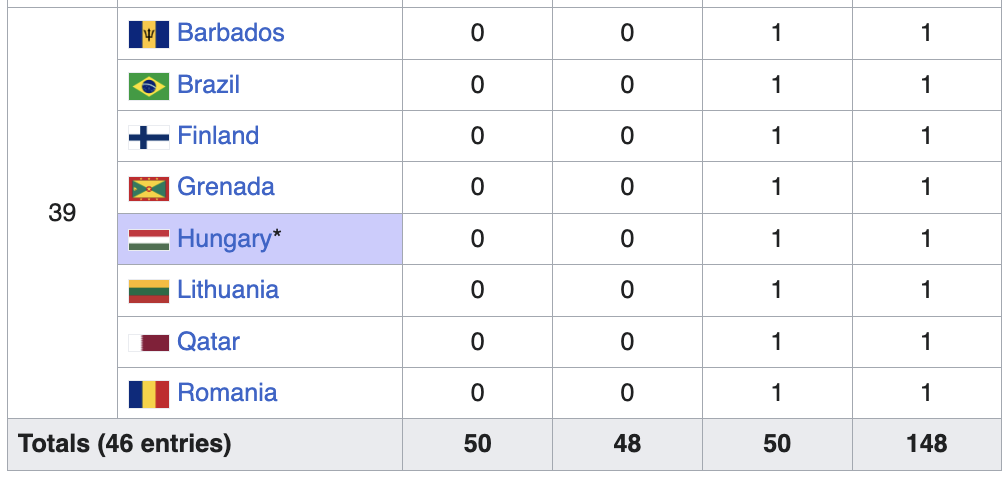This screenshot has height=486, width=1008.
Task: Click the Lithuania flag icon
Action: coord(149,291)
